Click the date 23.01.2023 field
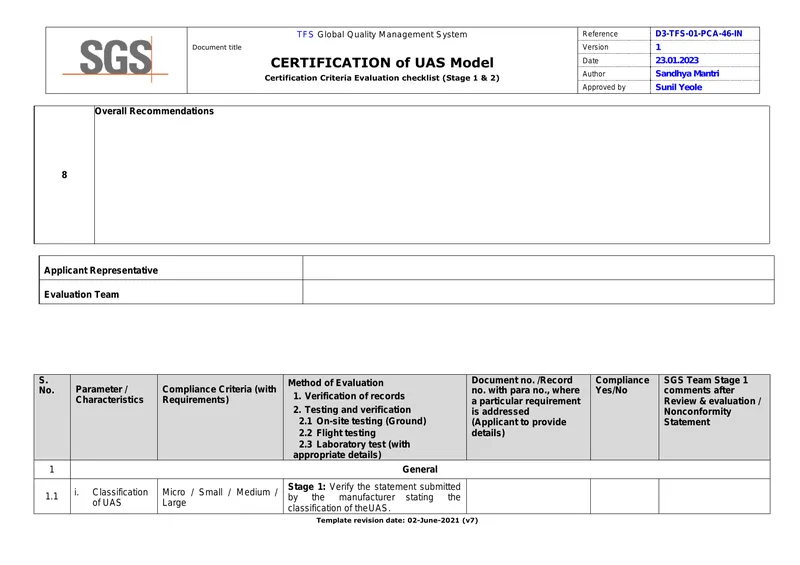Image resolution: width=800 pixels, height=565 pixels. (705, 60)
